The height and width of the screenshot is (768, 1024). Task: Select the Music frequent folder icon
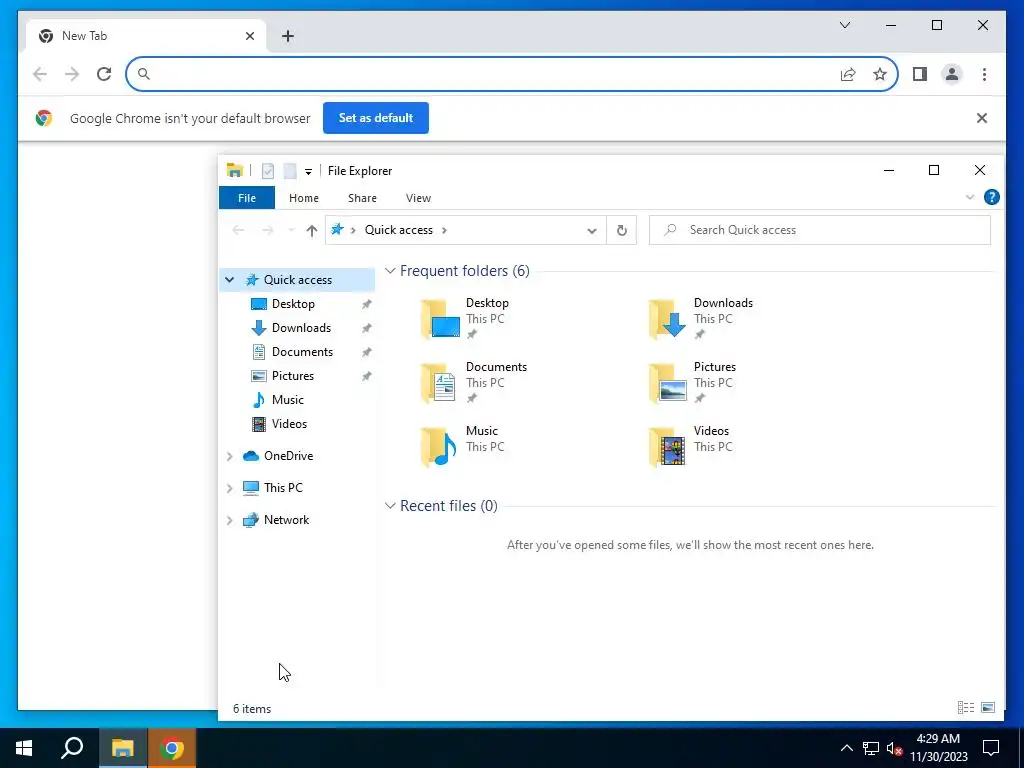click(439, 447)
